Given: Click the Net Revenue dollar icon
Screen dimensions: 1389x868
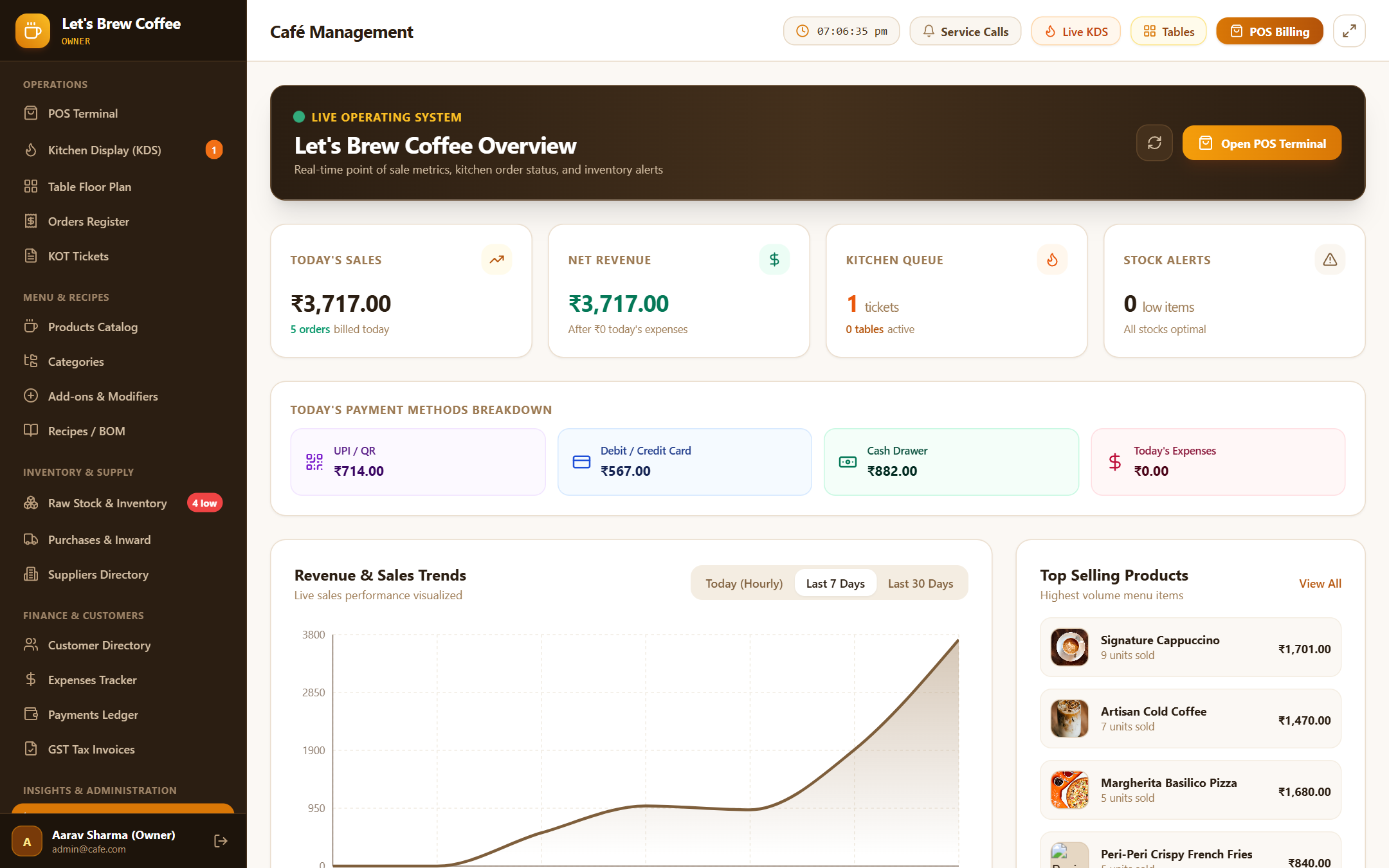Looking at the screenshot, I should [x=774, y=260].
